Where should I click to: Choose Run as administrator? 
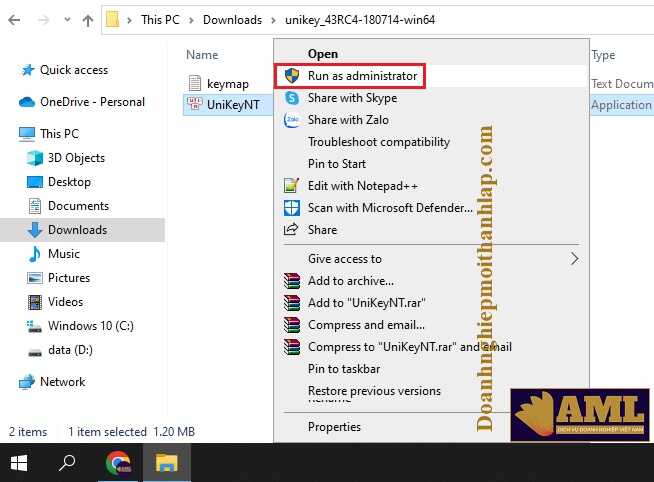[362, 76]
